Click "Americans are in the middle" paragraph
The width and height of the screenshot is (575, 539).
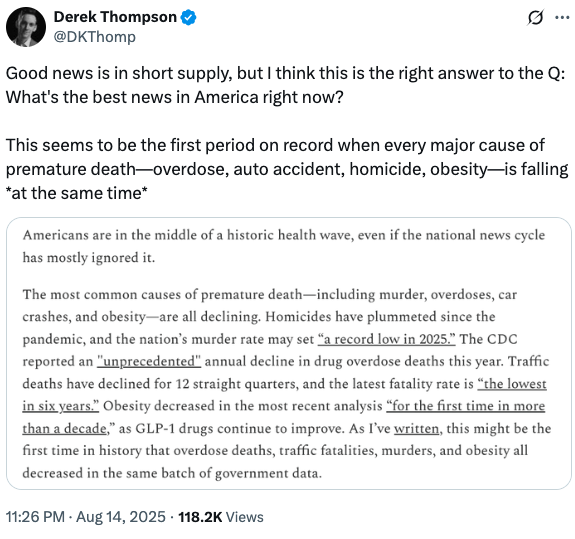[x=284, y=246]
